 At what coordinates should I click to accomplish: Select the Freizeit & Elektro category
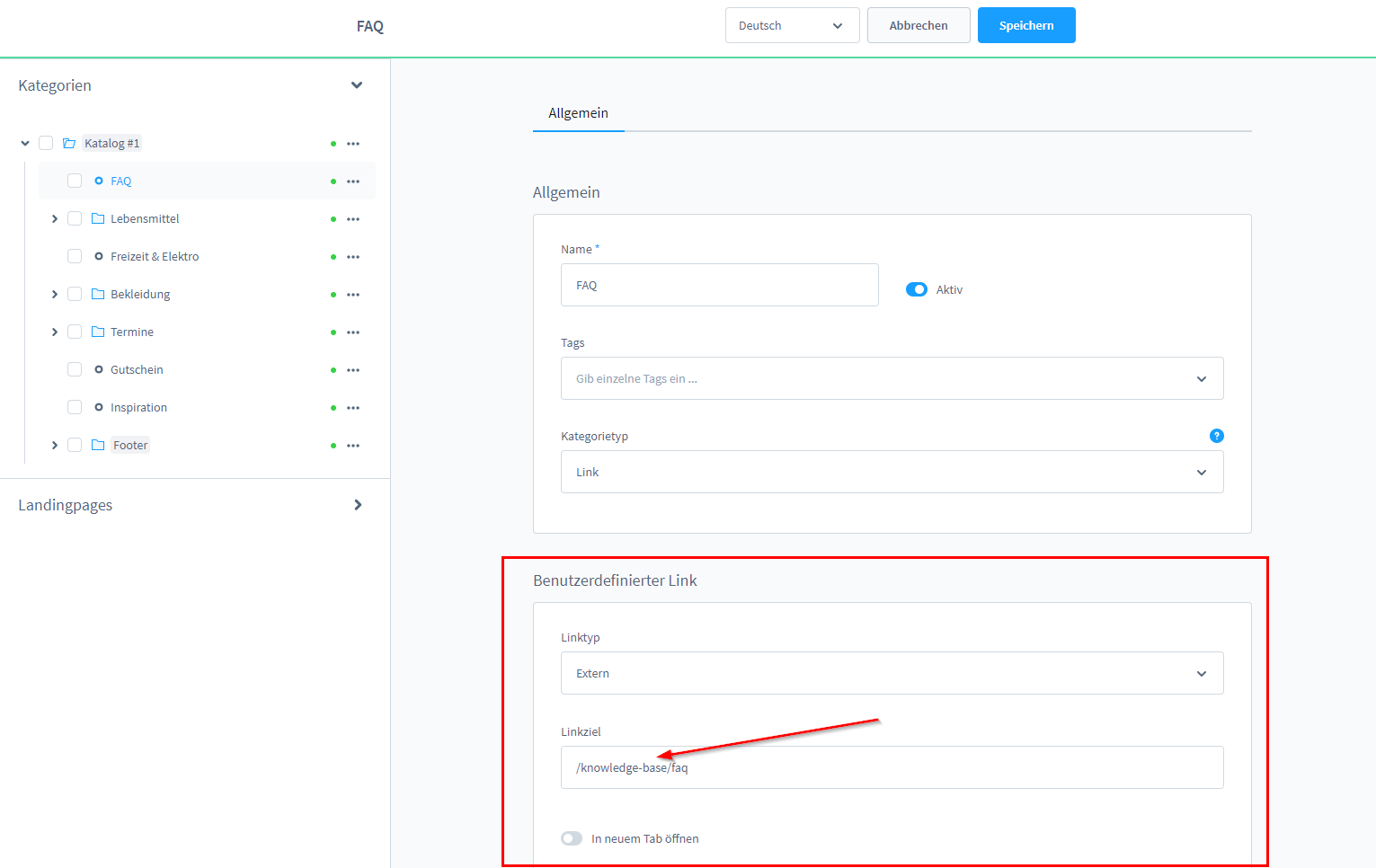(x=155, y=257)
